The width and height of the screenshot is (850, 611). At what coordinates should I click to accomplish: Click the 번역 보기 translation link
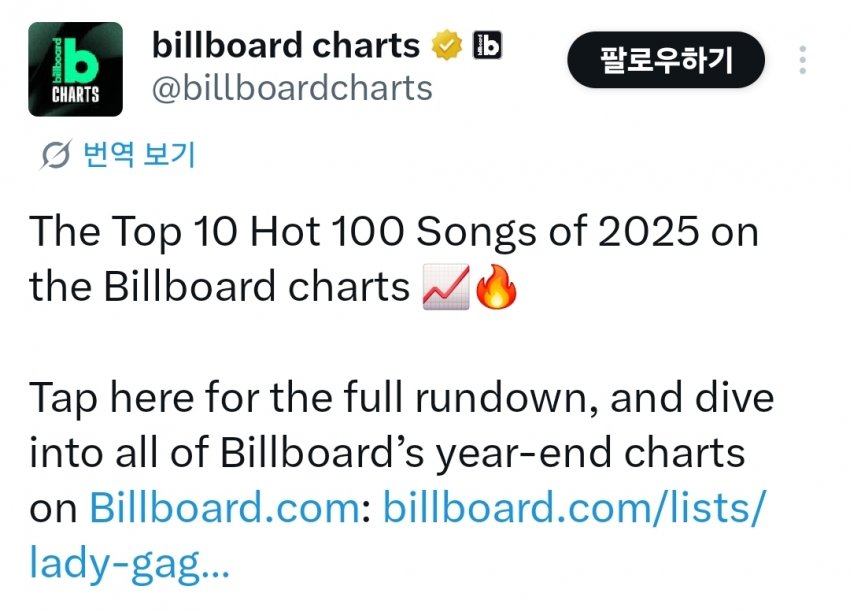click(137, 155)
